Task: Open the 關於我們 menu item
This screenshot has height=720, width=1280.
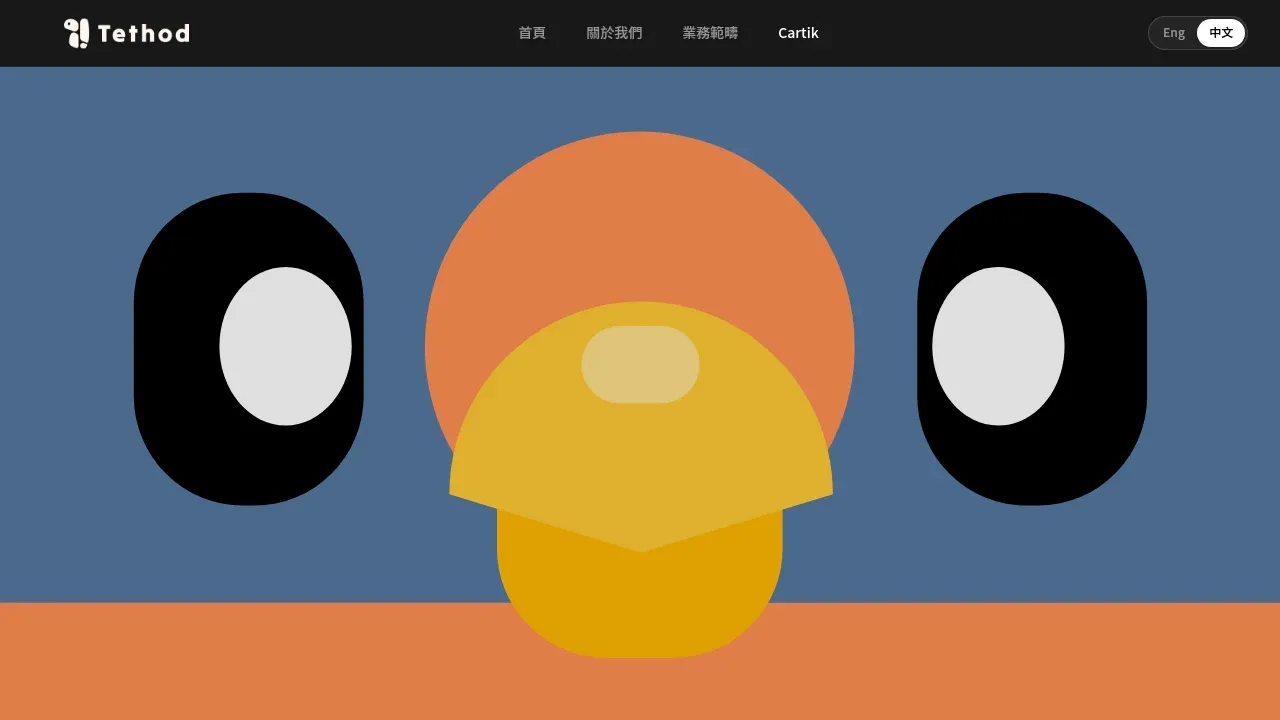Action: click(x=614, y=33)
